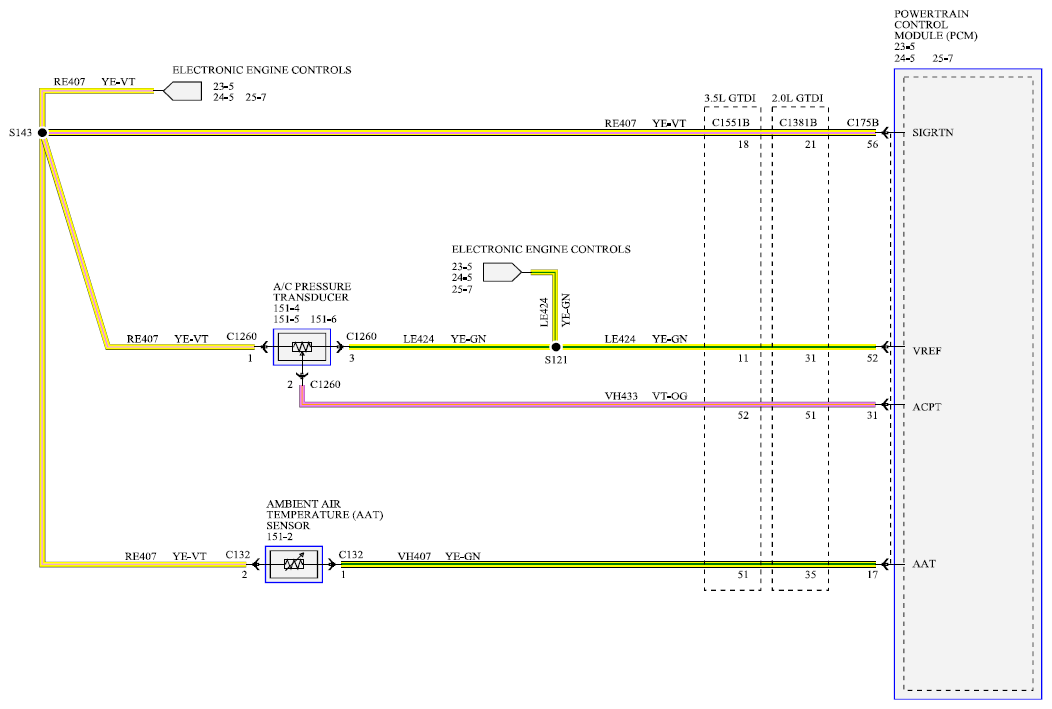Screen dimensions: 1052x709
Task: Select the 3.5L GTDI heading
Action: coord(730,98)
